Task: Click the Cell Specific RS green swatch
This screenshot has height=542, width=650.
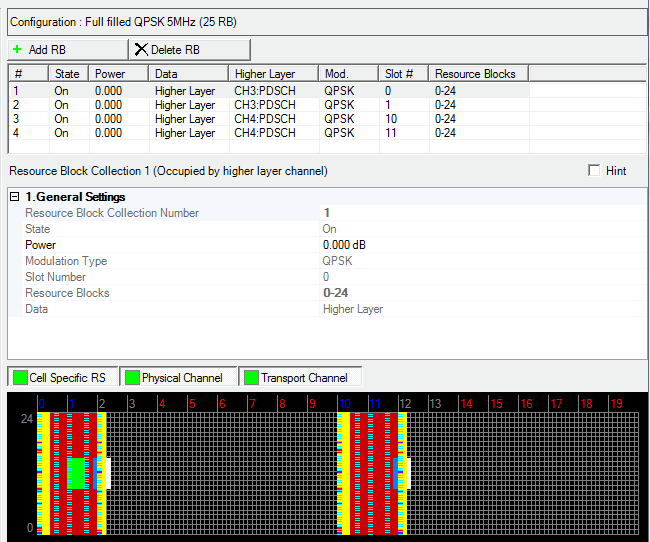Action: [19, 378]
